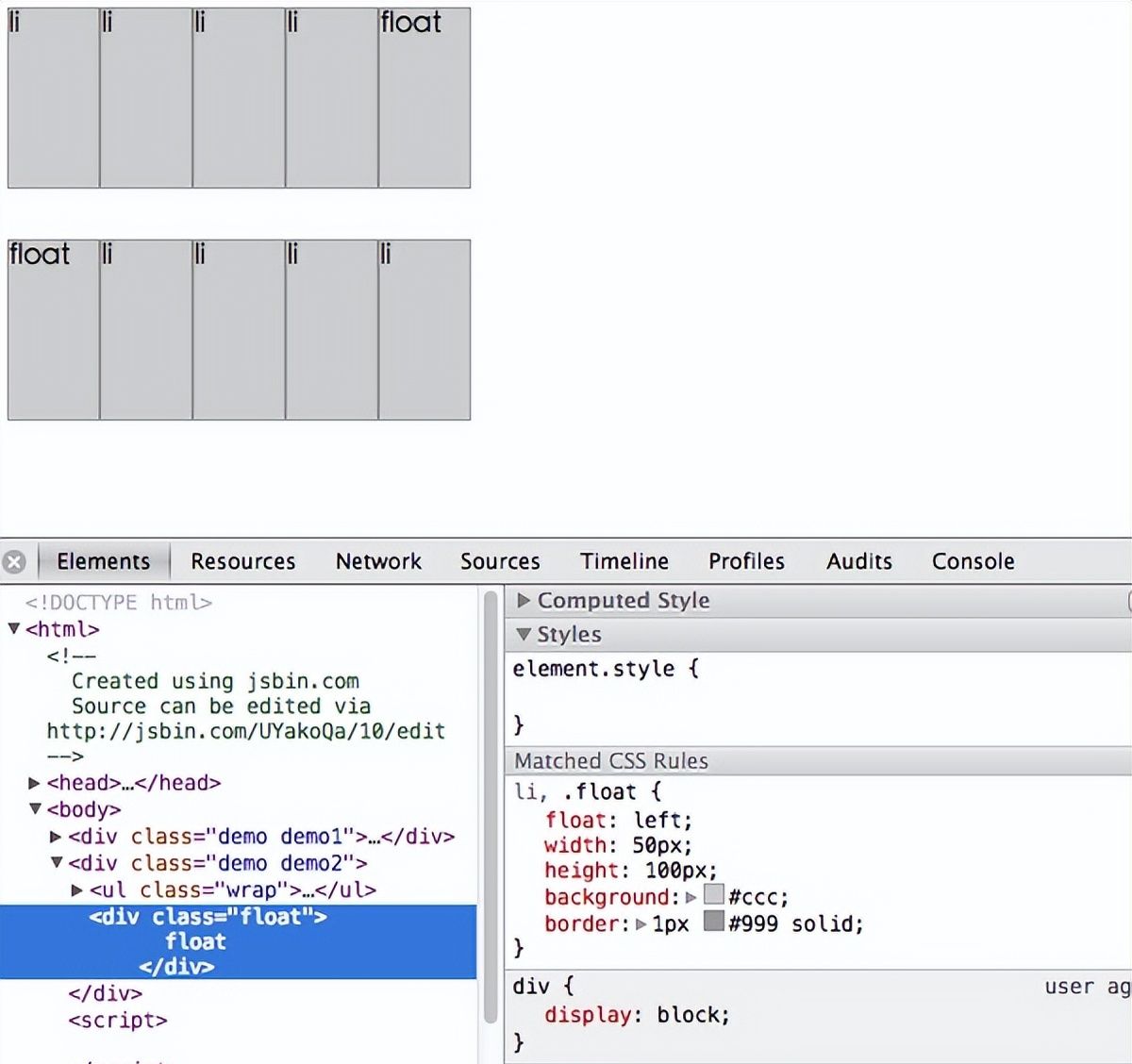Click the #999 border color swatch
The height and width of the screenshot is (1064, 1132).
(714, 922)
